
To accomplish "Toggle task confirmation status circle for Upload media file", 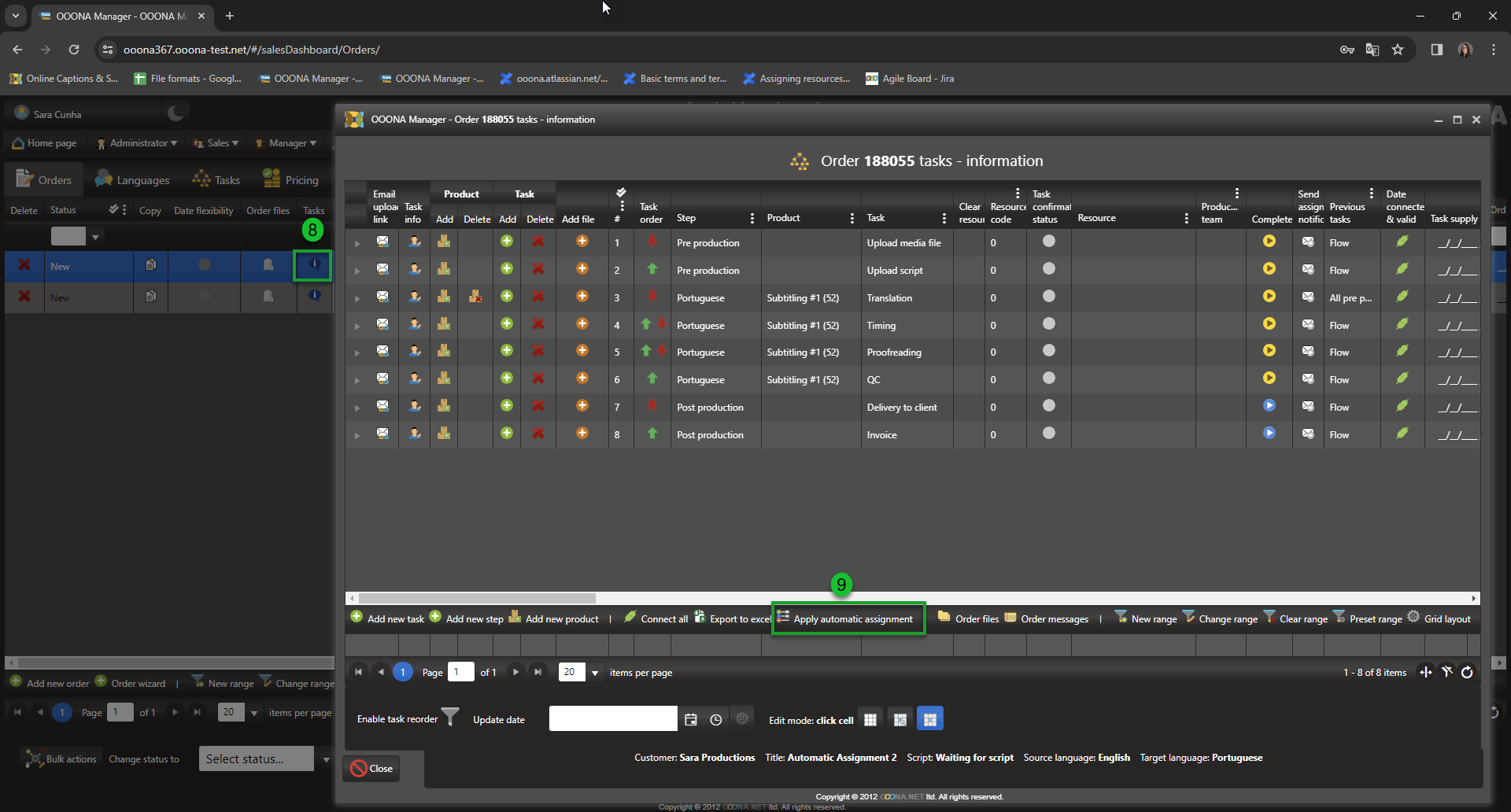I will pos(1048,242).
